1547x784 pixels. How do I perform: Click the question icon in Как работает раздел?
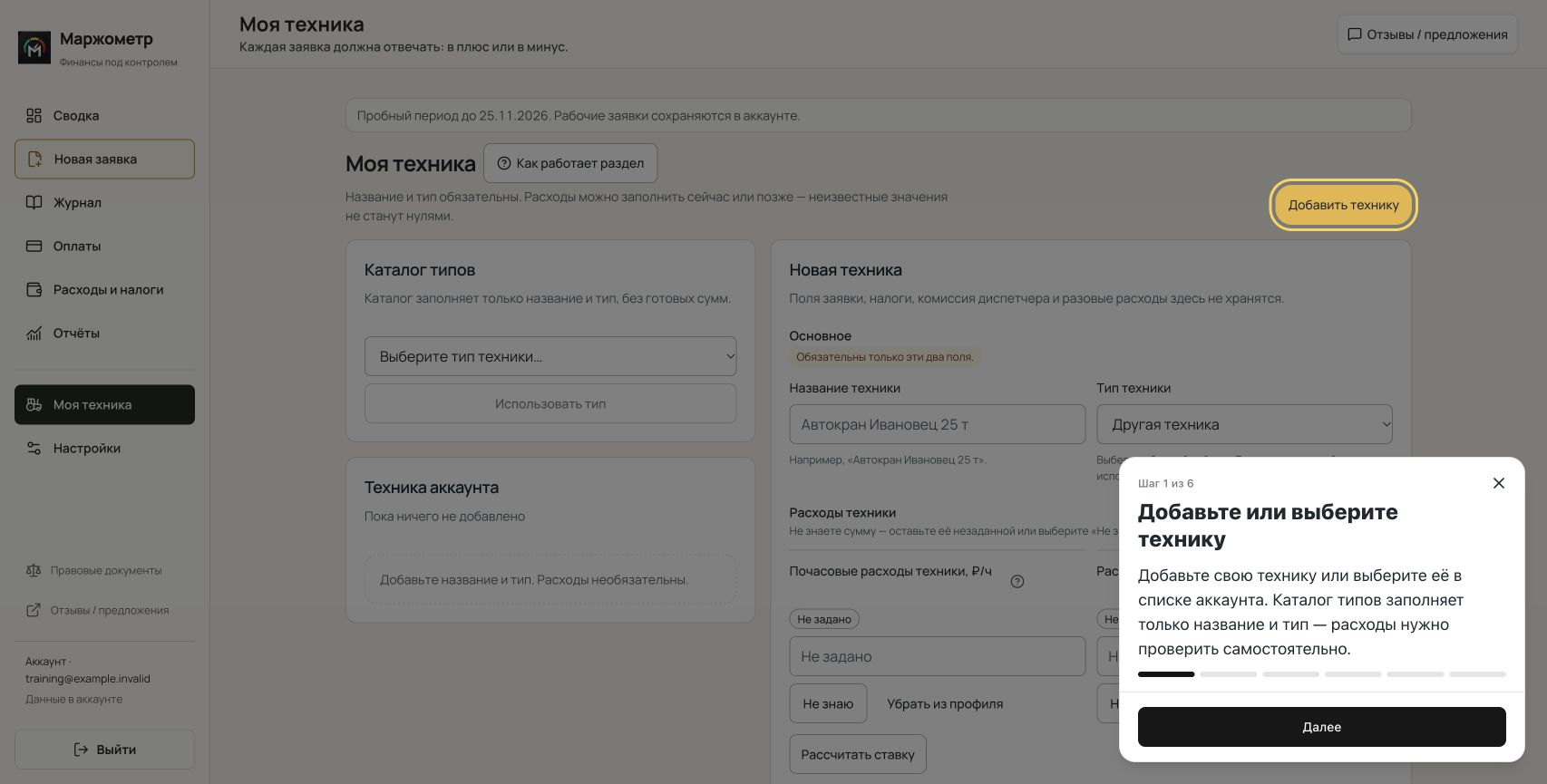(x=504, y=163)
